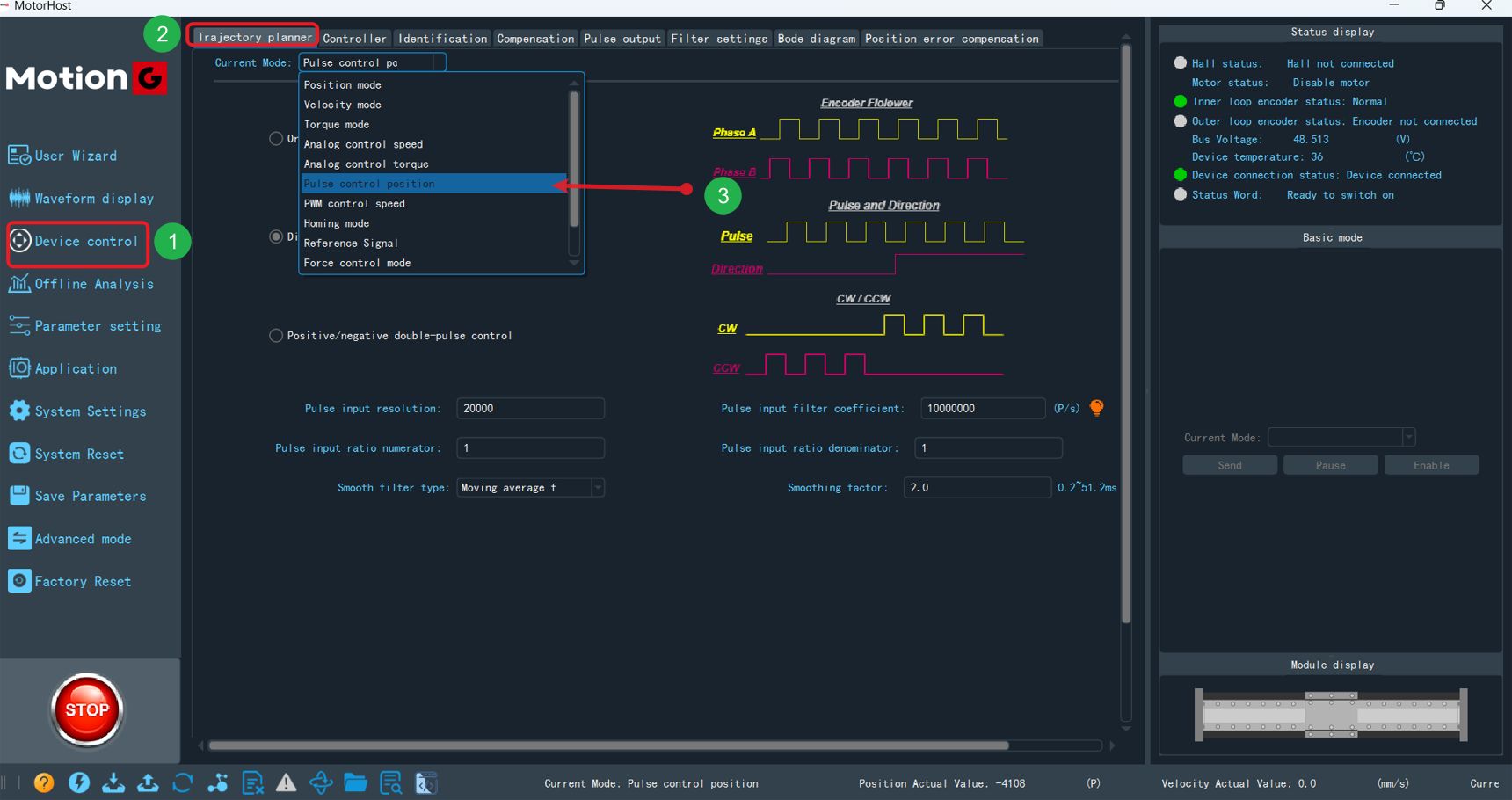Click the Factory Reset sidebar icon
This screenshot has height=800, width=1512.
(x=19, y=581)
